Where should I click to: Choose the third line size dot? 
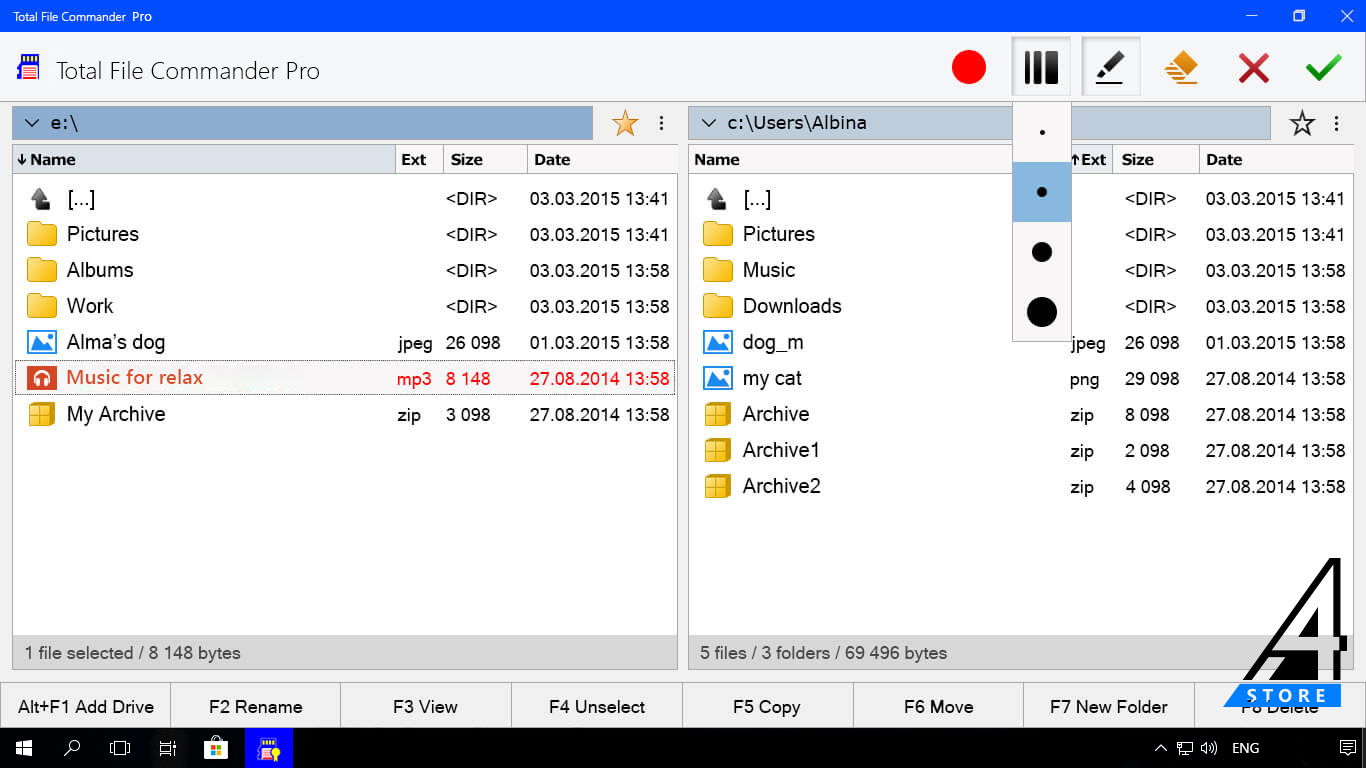coord(1042,252)
